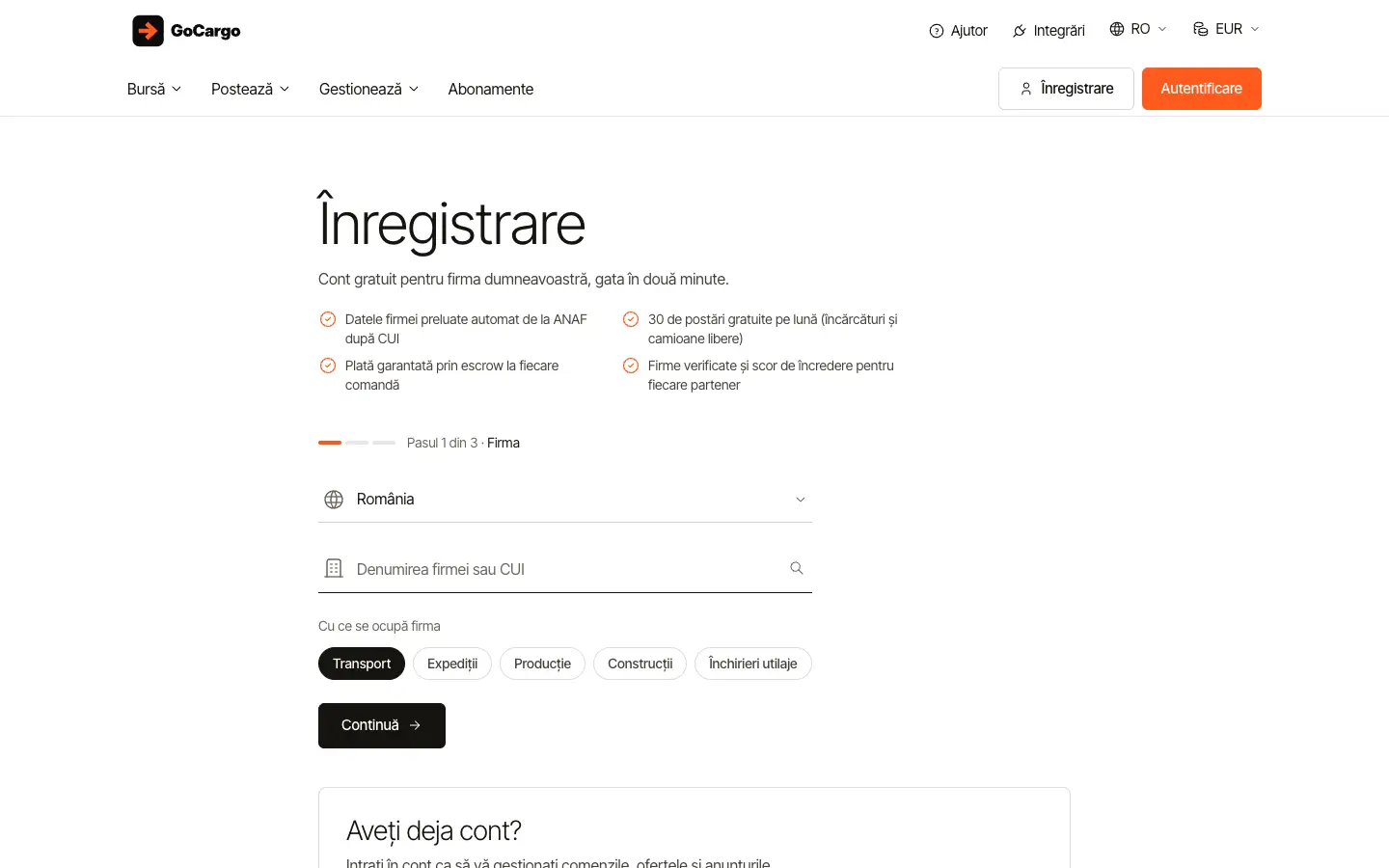The width and height of the screenshot is (1389, 868).
Task: Expand the EUR currency selector
Action: [x=1227, y=29]
